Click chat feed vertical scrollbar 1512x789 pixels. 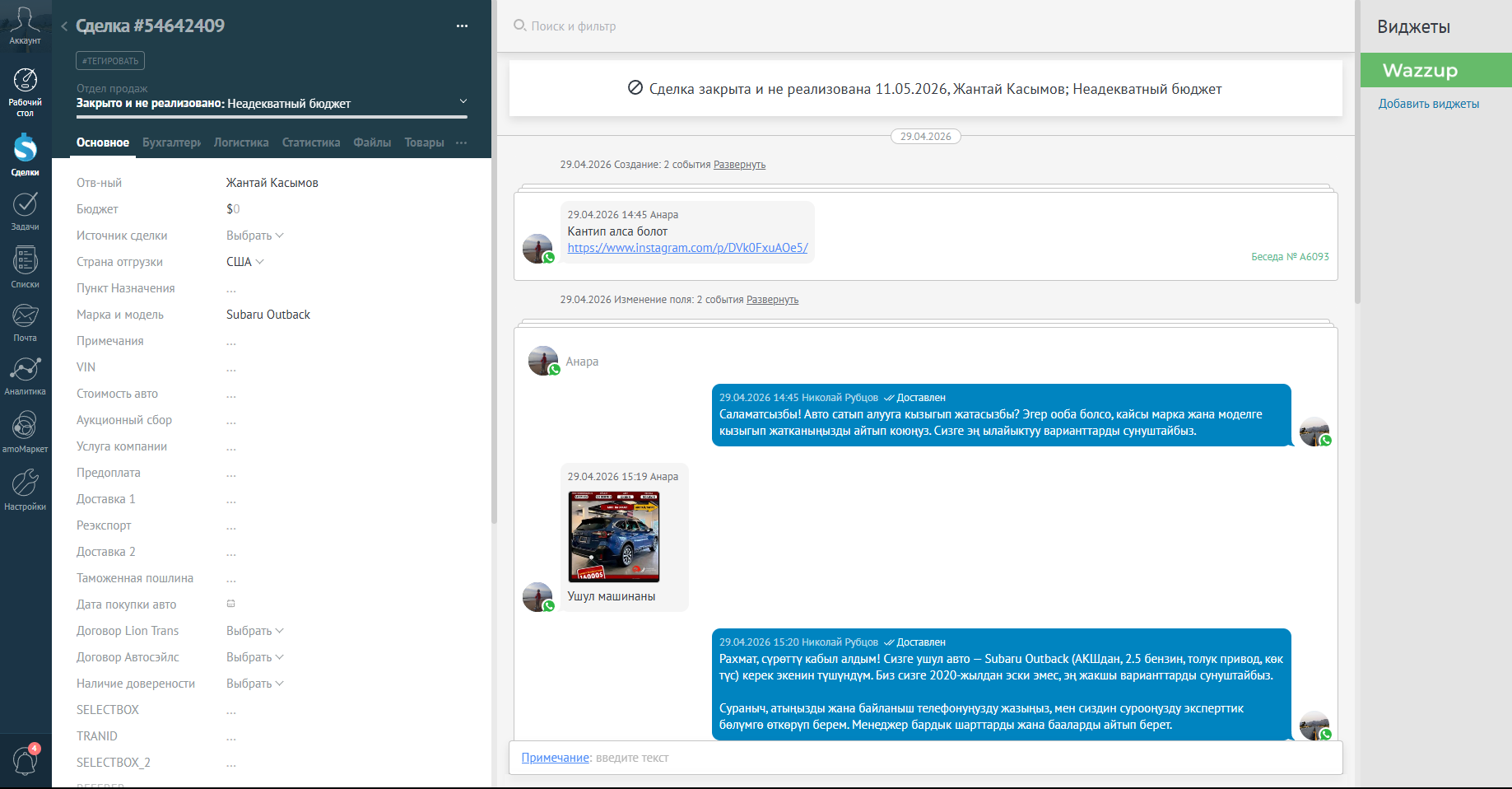coord(1357,152)
